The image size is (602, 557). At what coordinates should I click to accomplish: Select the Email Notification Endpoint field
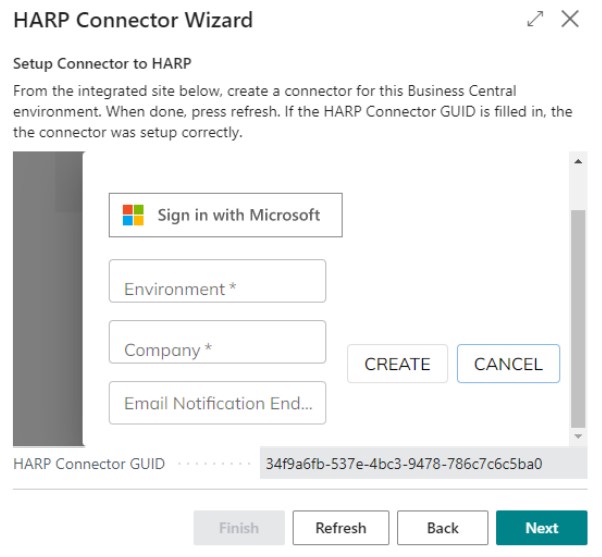point(217,403)
